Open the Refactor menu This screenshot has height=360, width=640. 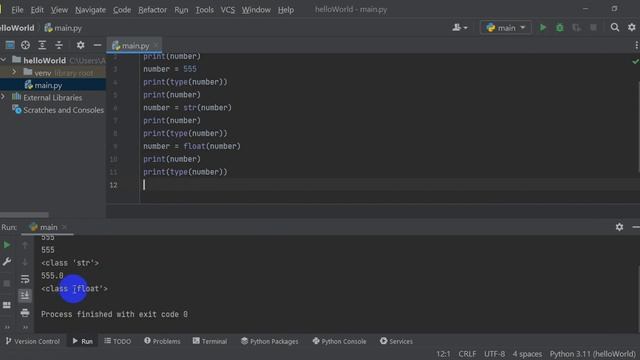(x=152, y=9)
